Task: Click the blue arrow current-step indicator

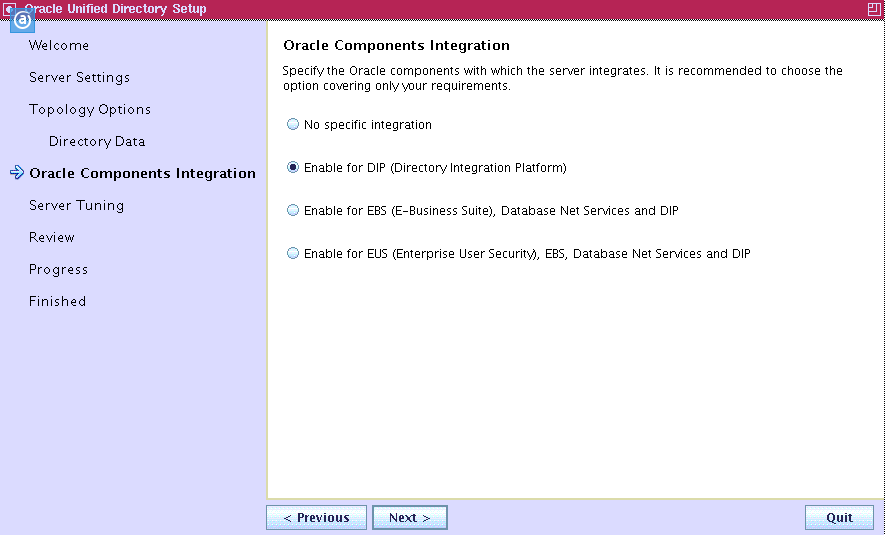Action: pos(16,173)
